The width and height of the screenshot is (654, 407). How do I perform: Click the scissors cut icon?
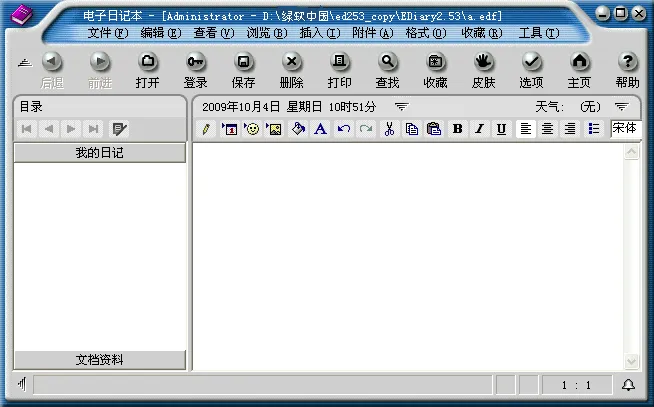389,129
